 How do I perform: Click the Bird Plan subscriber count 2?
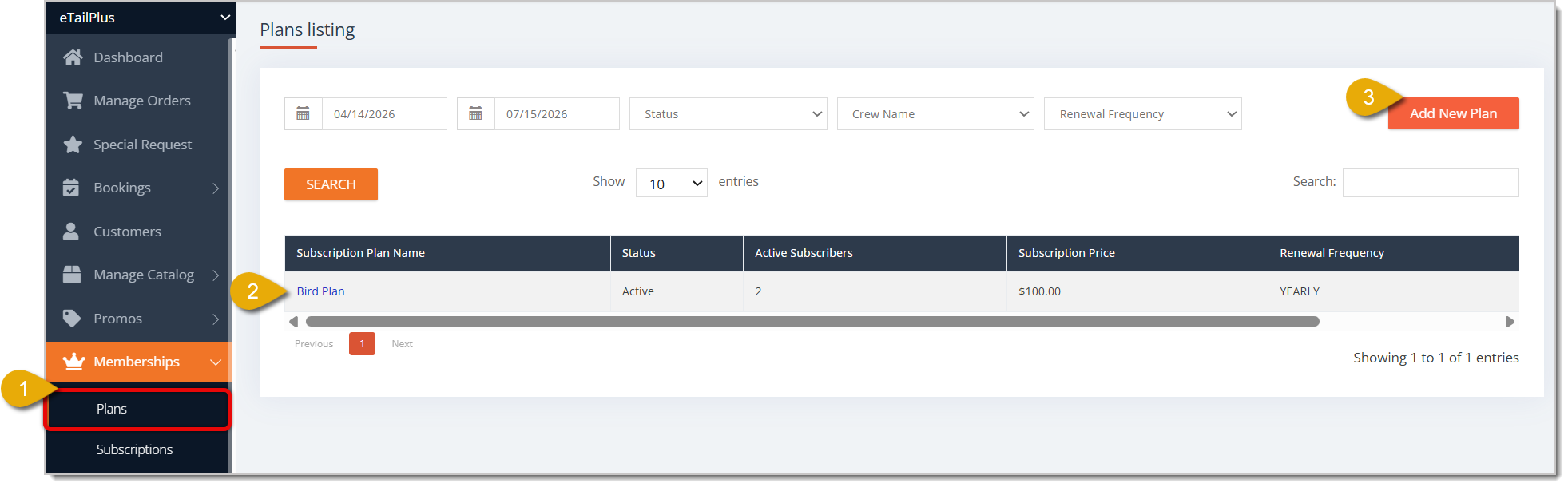point(875,291)
